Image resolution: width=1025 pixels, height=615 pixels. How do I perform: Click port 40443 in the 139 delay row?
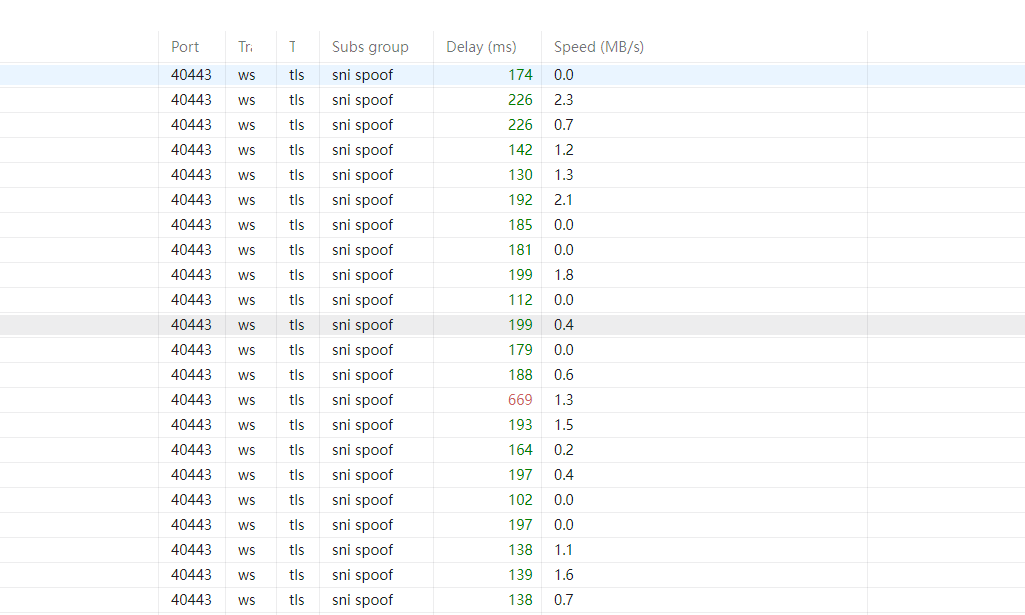192,575
